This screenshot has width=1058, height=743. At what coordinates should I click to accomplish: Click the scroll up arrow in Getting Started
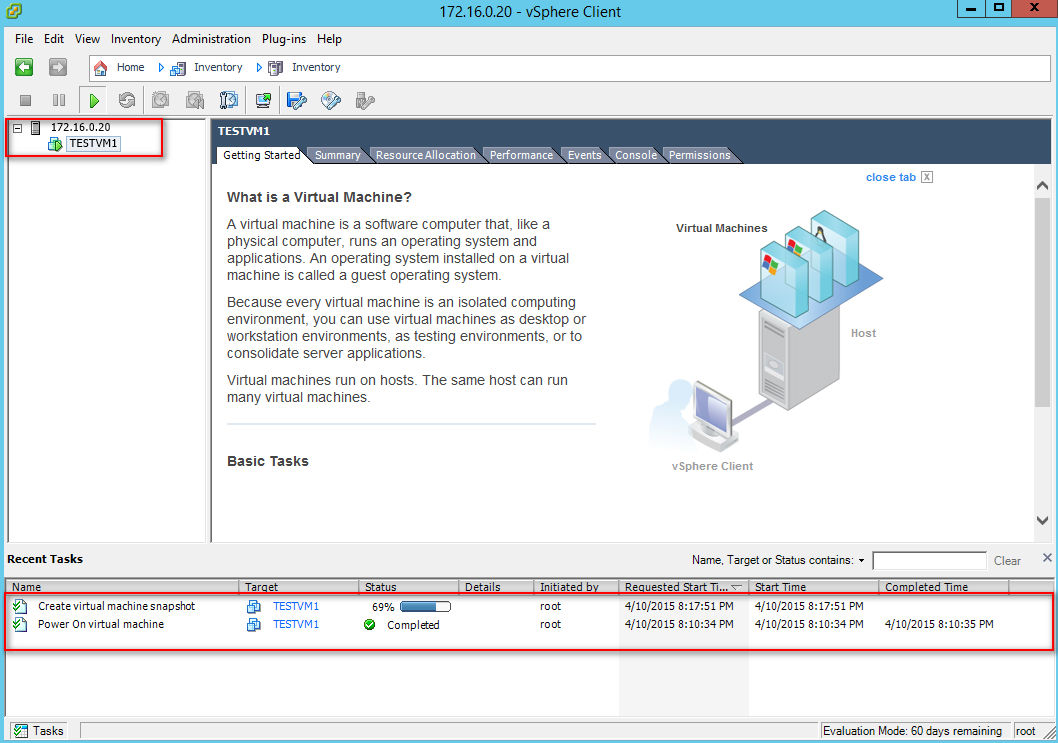click(1042, 186)
